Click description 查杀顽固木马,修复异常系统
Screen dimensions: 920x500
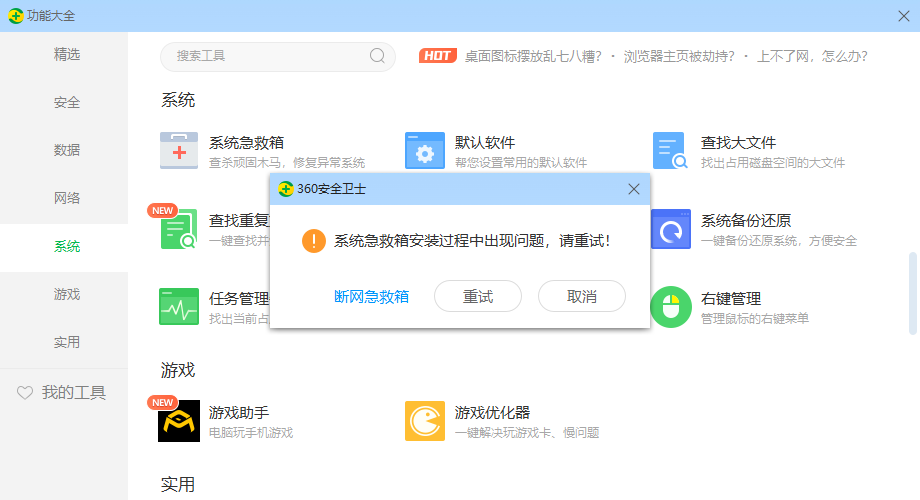[x=287, y=163]
